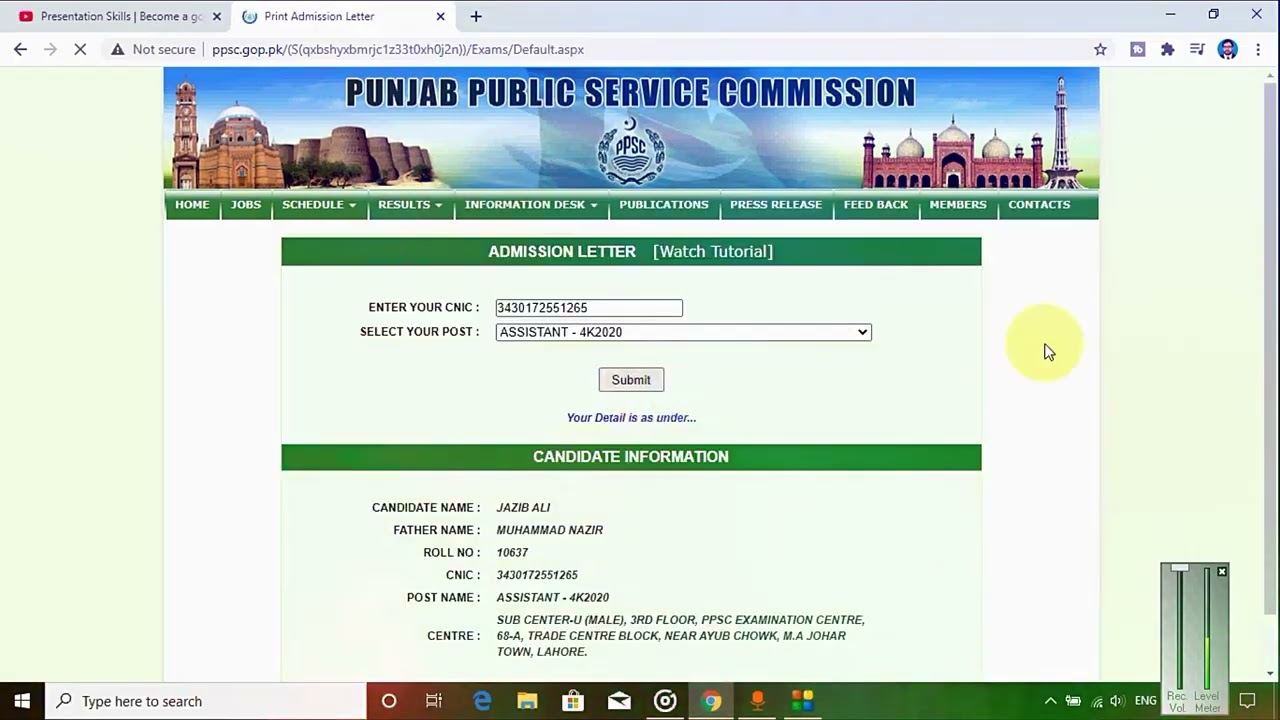This screenshot has height=720, width=1280.
Task: Stop loading the current page
Action: click(80, 49)
